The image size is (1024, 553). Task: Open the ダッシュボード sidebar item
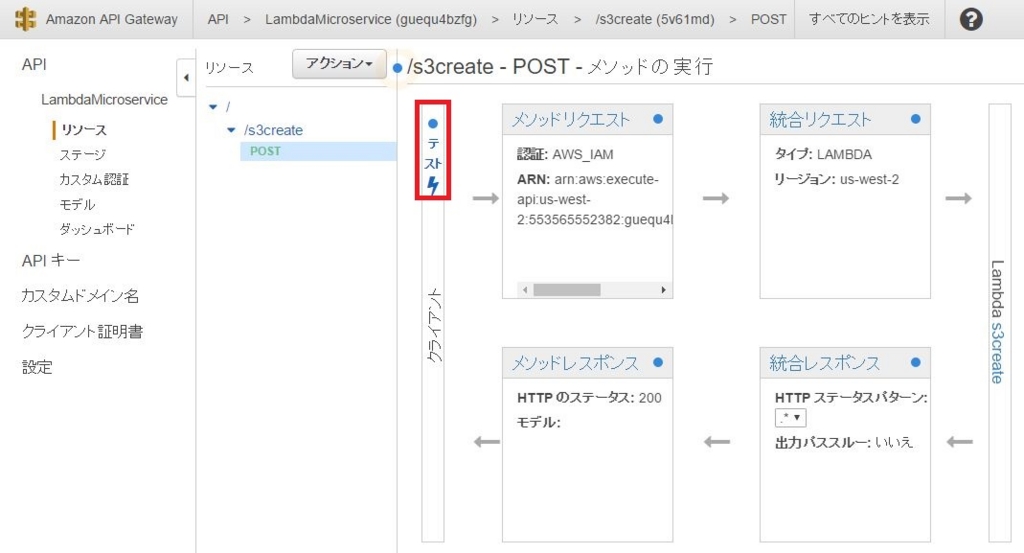coord(97,229)
